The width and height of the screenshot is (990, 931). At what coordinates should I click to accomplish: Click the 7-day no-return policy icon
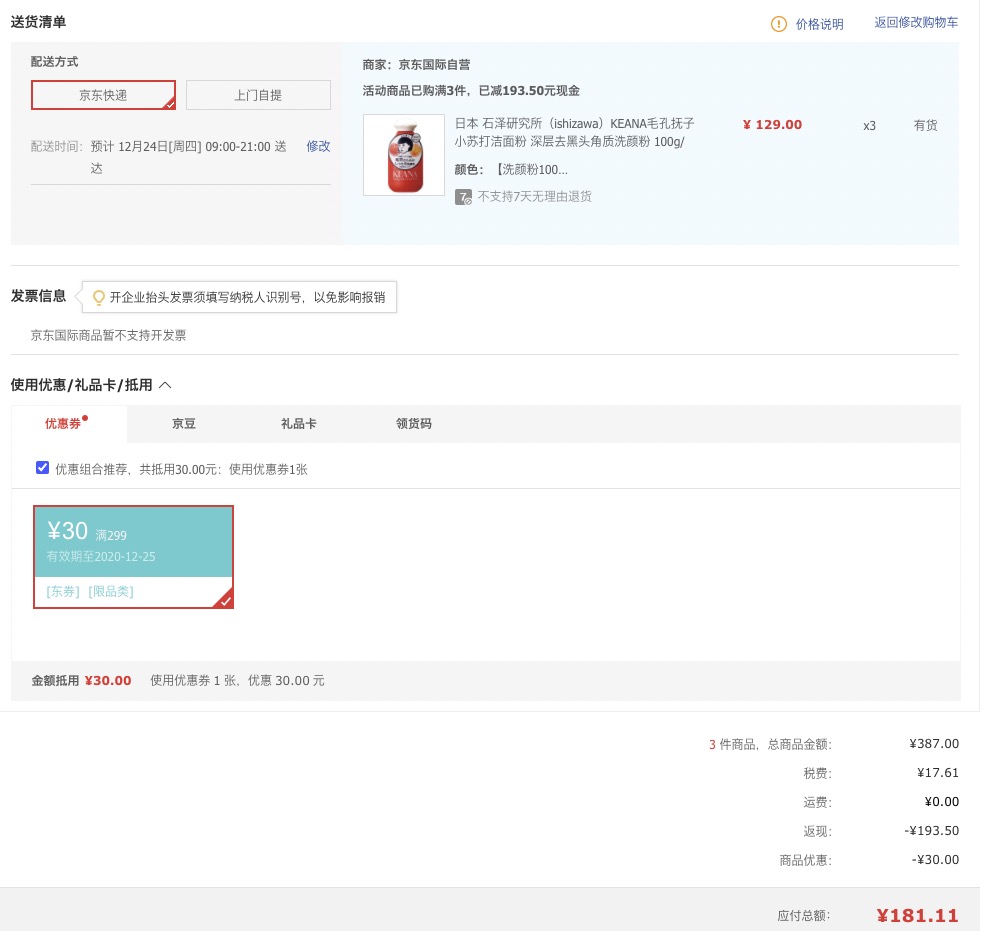(463, 197)
